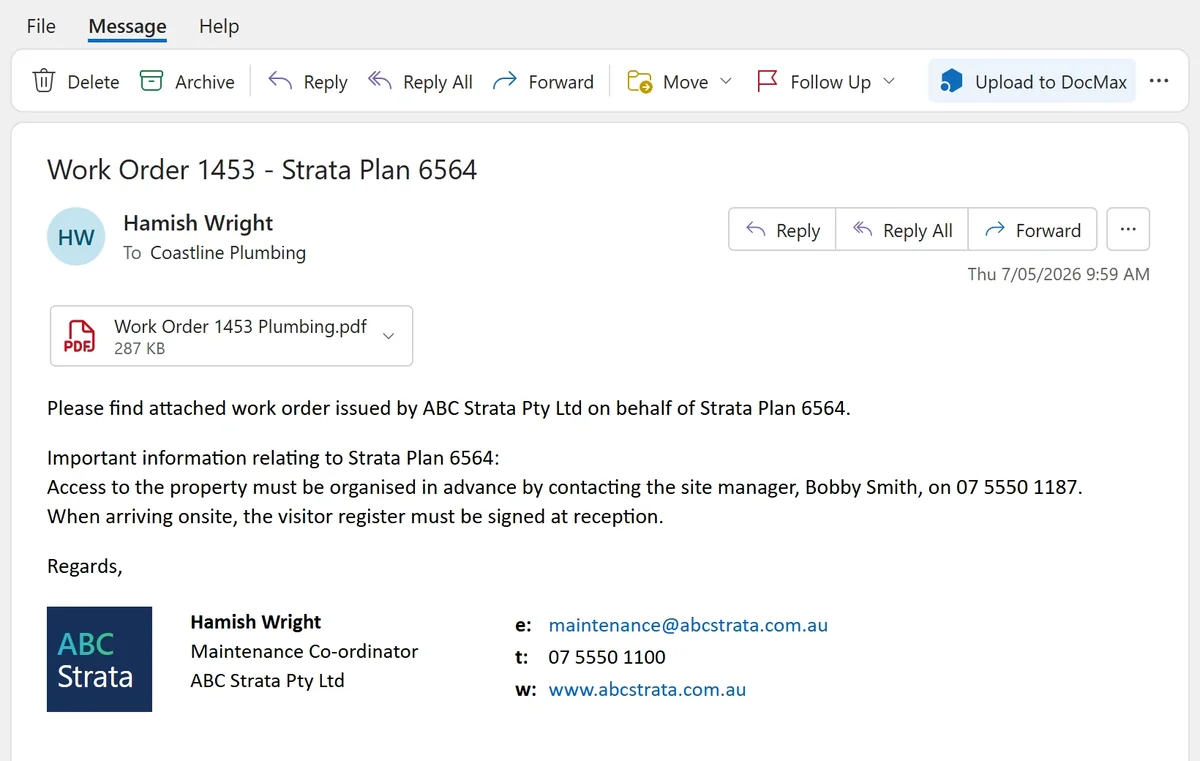The height and width of the screenshot is (761, 1200).
Task: Click the ABC Strata logo image
Action: [x=100, y=659]
